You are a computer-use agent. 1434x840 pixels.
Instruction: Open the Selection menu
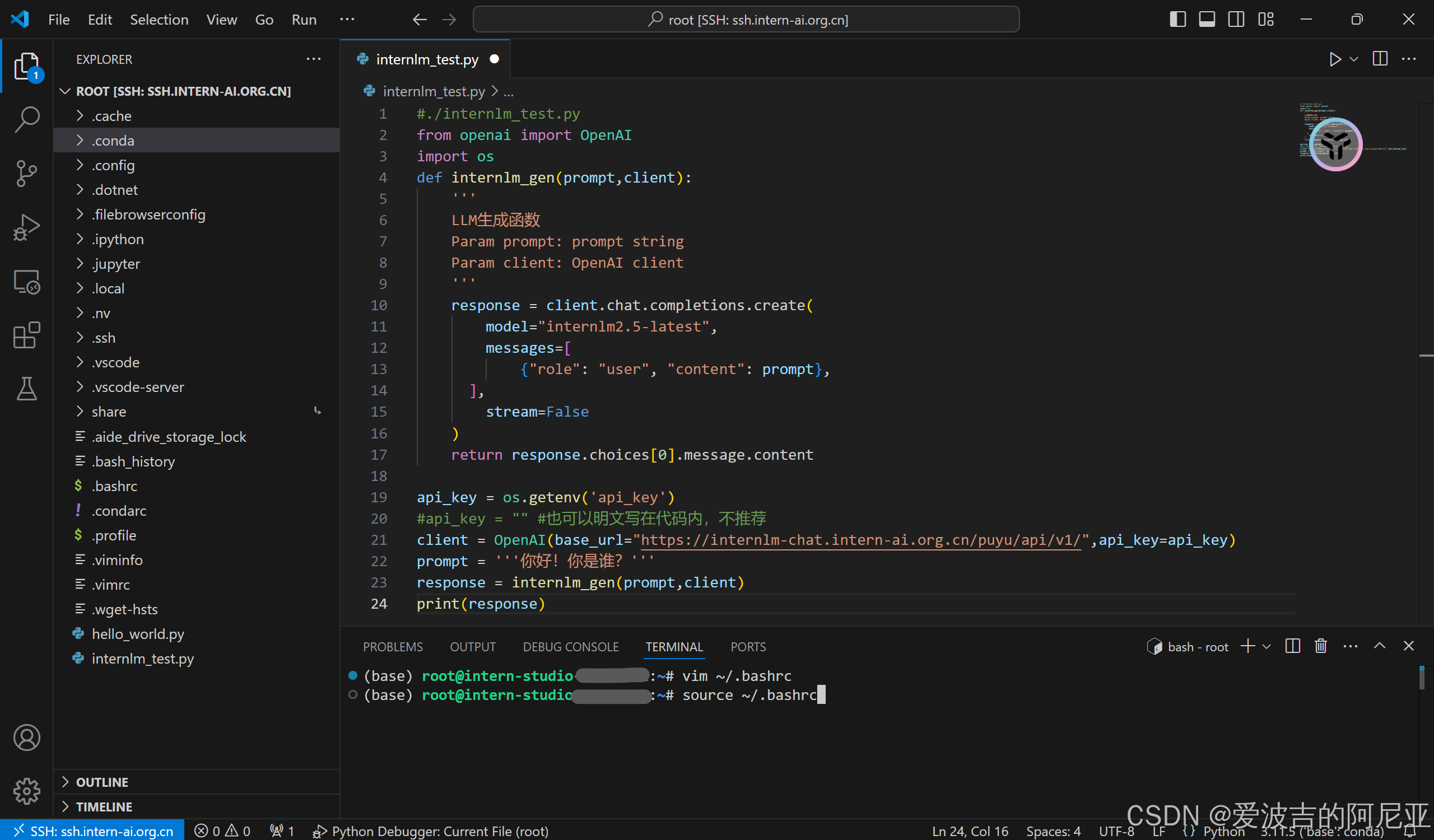tap(159, 20)
